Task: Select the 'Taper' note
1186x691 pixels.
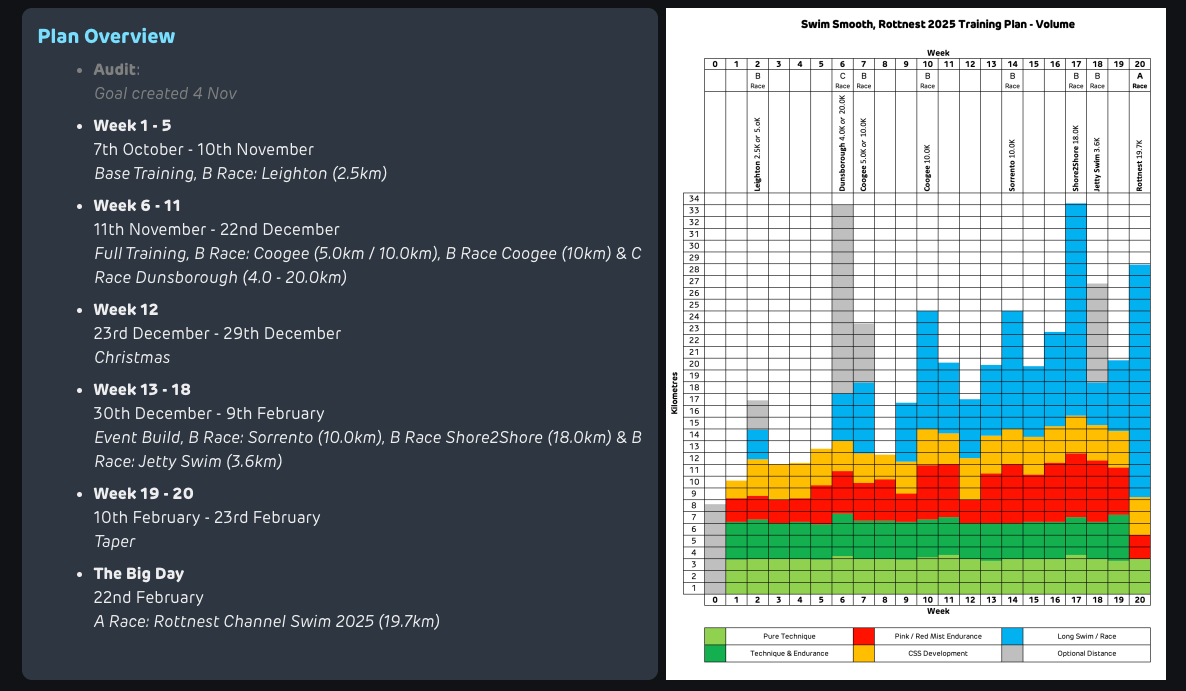Action: coord(114,542)
